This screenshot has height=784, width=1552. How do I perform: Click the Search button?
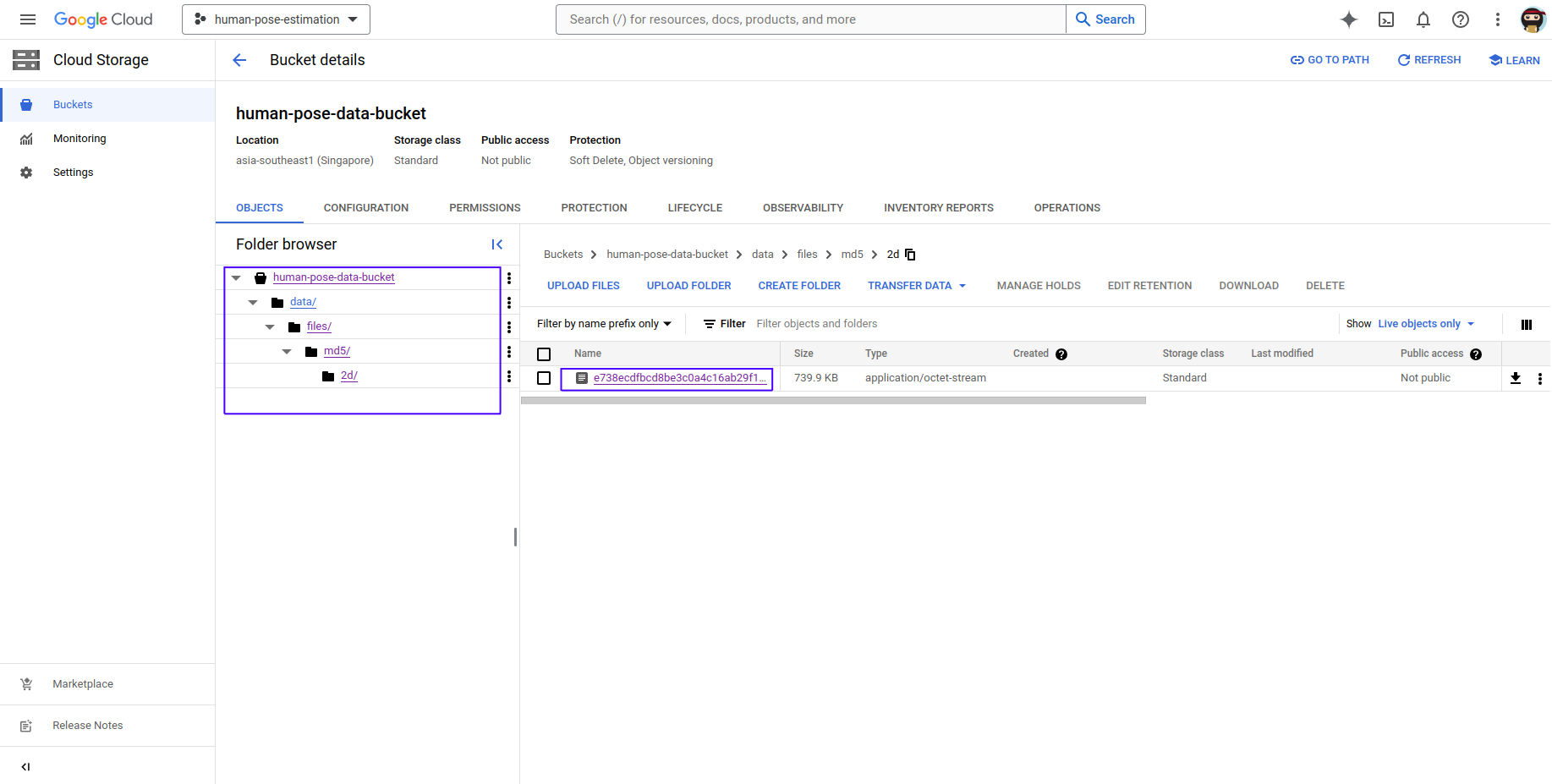pyautogui.click(x=1105, y=19)
